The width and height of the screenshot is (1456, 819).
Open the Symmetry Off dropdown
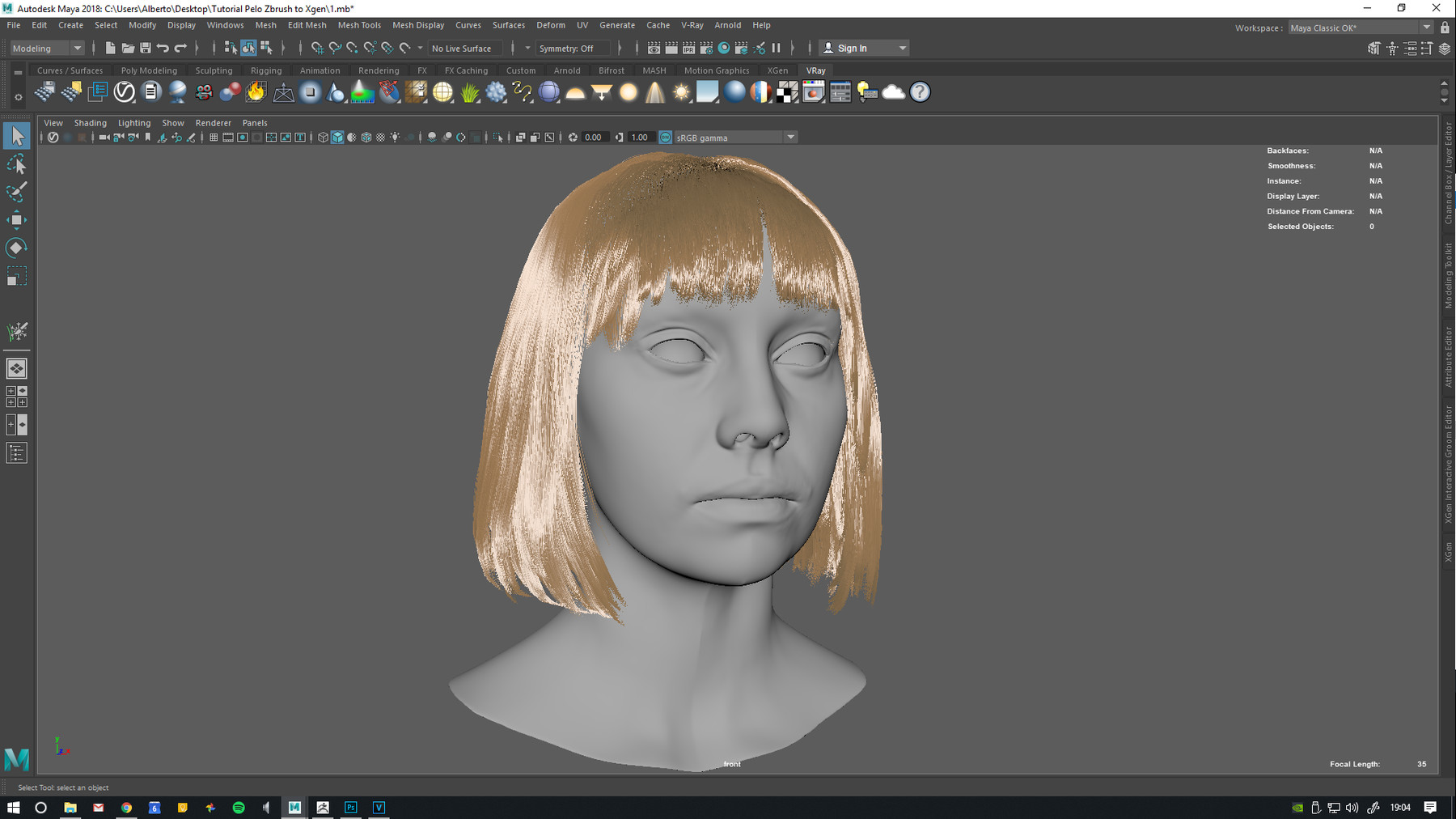pyautogui.click(x=574, y=49)
